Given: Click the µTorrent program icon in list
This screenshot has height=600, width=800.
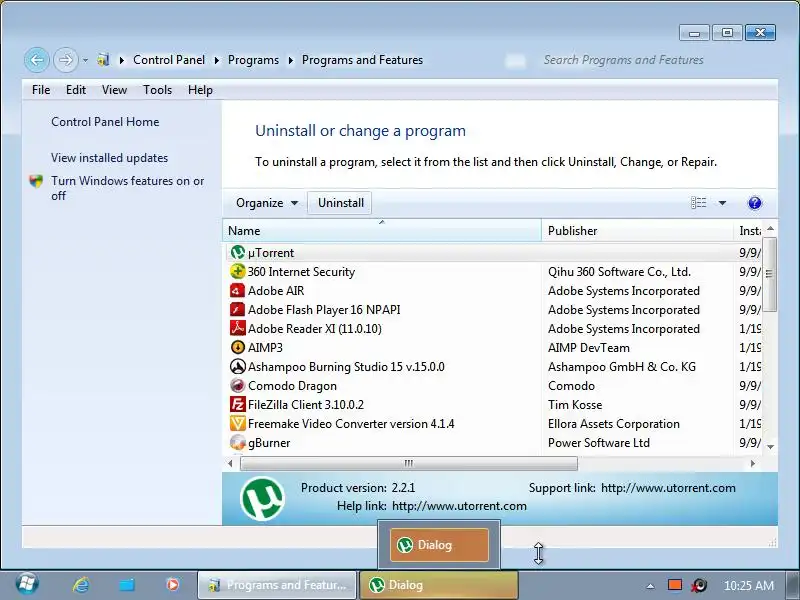Looking at the screenshot, I should coord(237,252).
